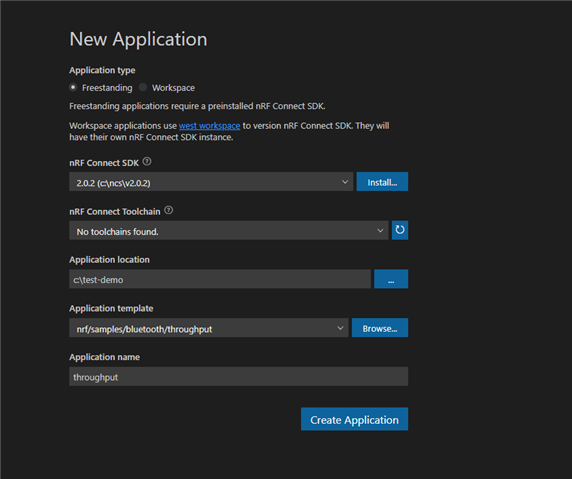Click the Install... button
572x479 pixels.
click(x=382, y=182)
